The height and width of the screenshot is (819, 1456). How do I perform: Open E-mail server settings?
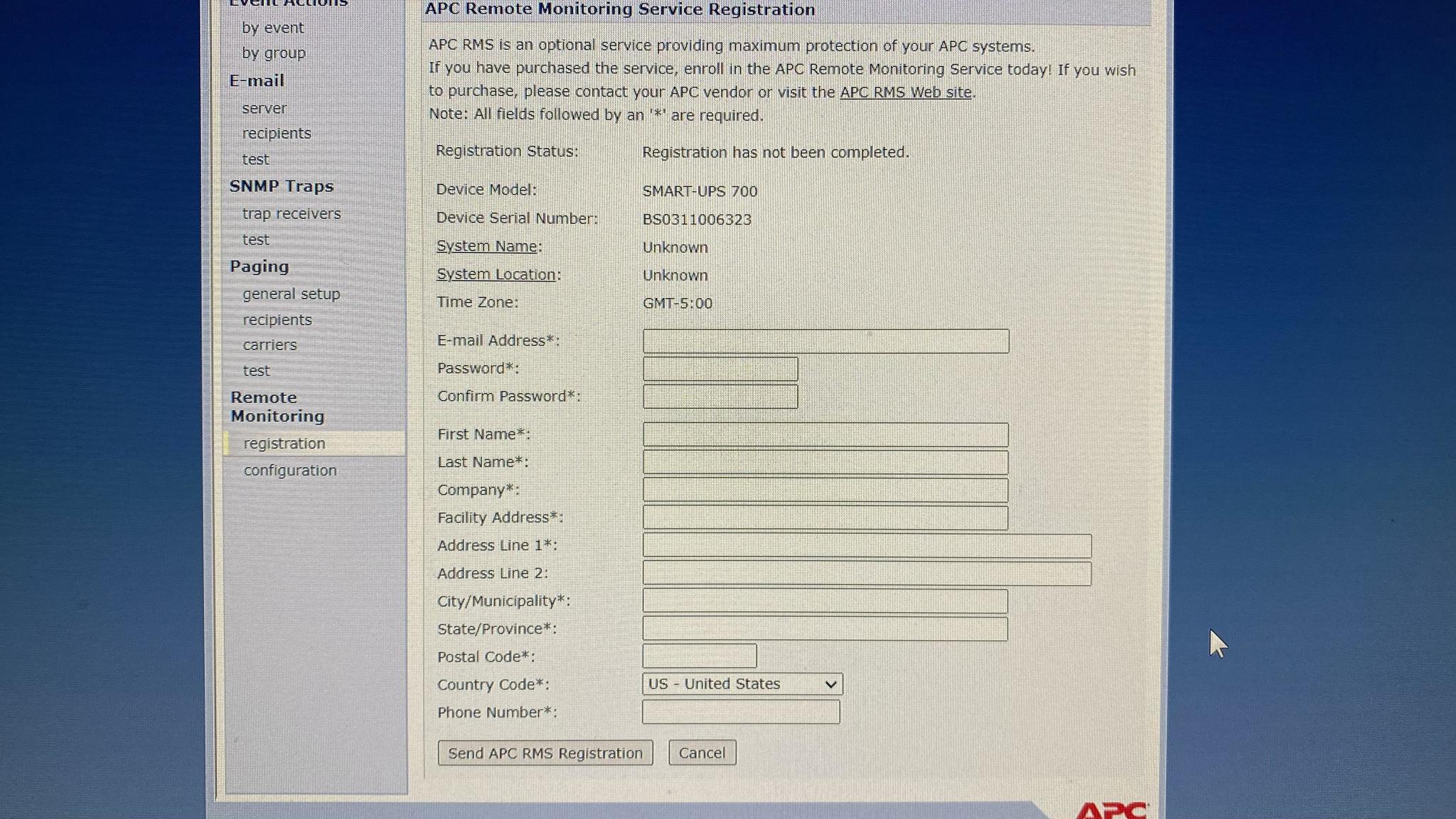coord(264,108)
